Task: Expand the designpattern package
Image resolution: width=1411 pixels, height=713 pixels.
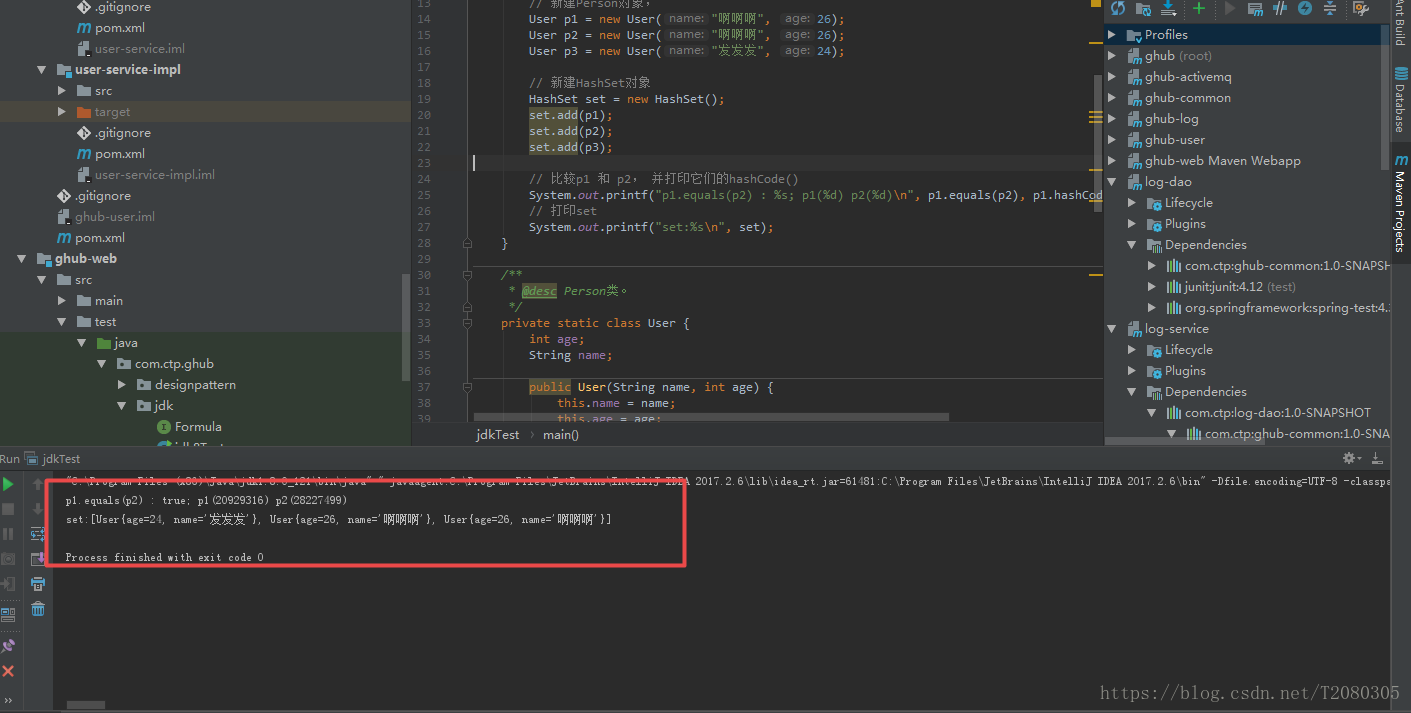Action: pyautogui.click(x=122, y=385)
